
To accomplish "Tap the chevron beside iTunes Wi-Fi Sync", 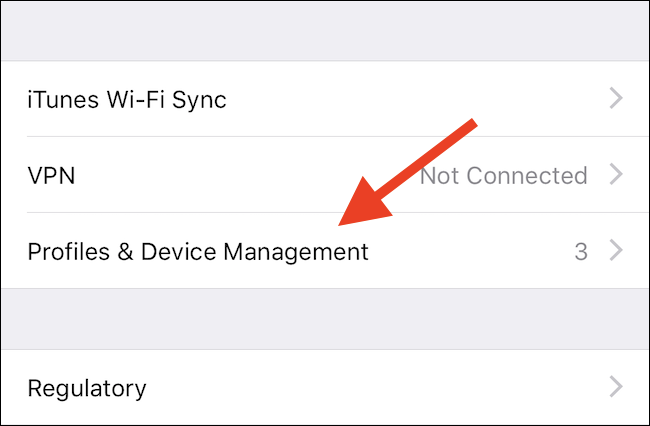I will coord(616,99).
